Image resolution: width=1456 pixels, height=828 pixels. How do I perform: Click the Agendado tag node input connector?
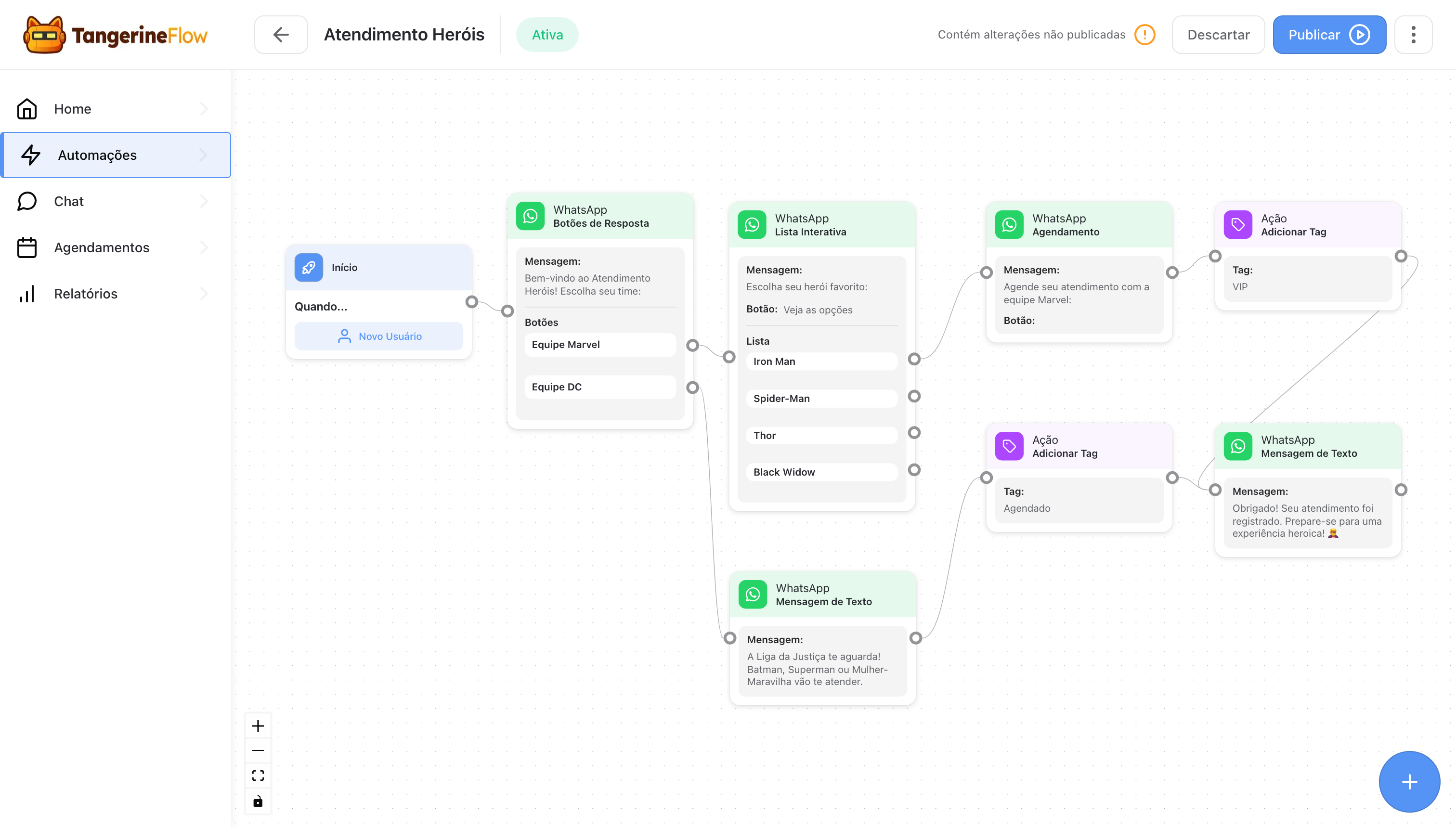pyautogui.click(x=986, y=478)
